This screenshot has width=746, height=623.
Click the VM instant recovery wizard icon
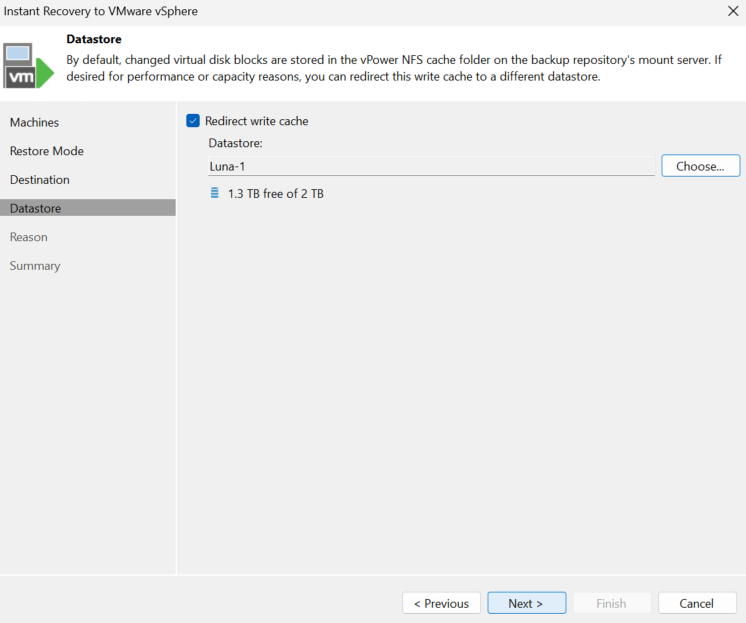29,66
